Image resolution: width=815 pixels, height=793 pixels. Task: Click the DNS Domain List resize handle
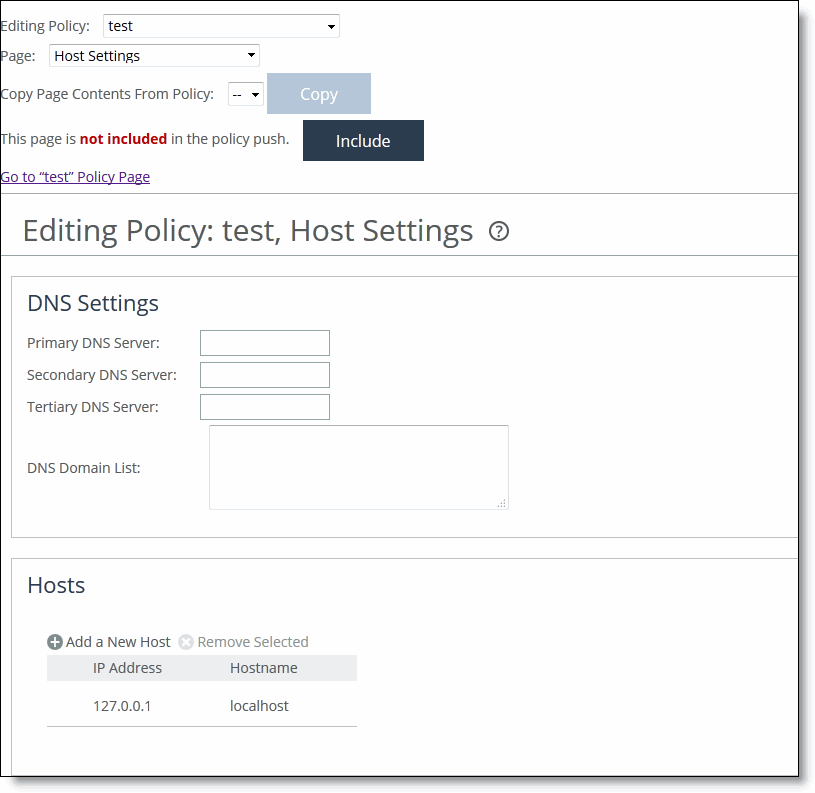point(502,503)
